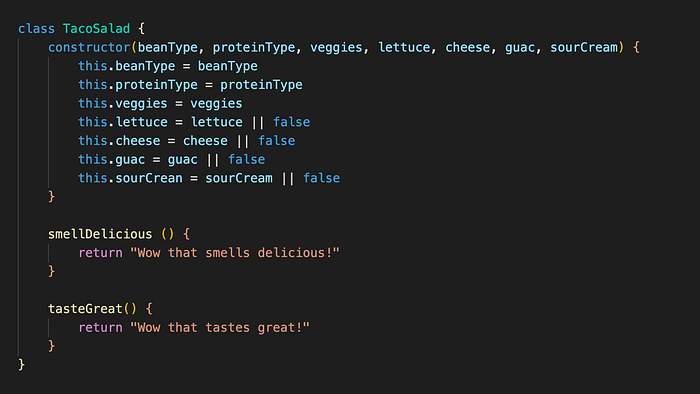Click the proteinType constructor parameter
Image resolution: width=700 pixels, height=394 pixels.
(254, 48)
